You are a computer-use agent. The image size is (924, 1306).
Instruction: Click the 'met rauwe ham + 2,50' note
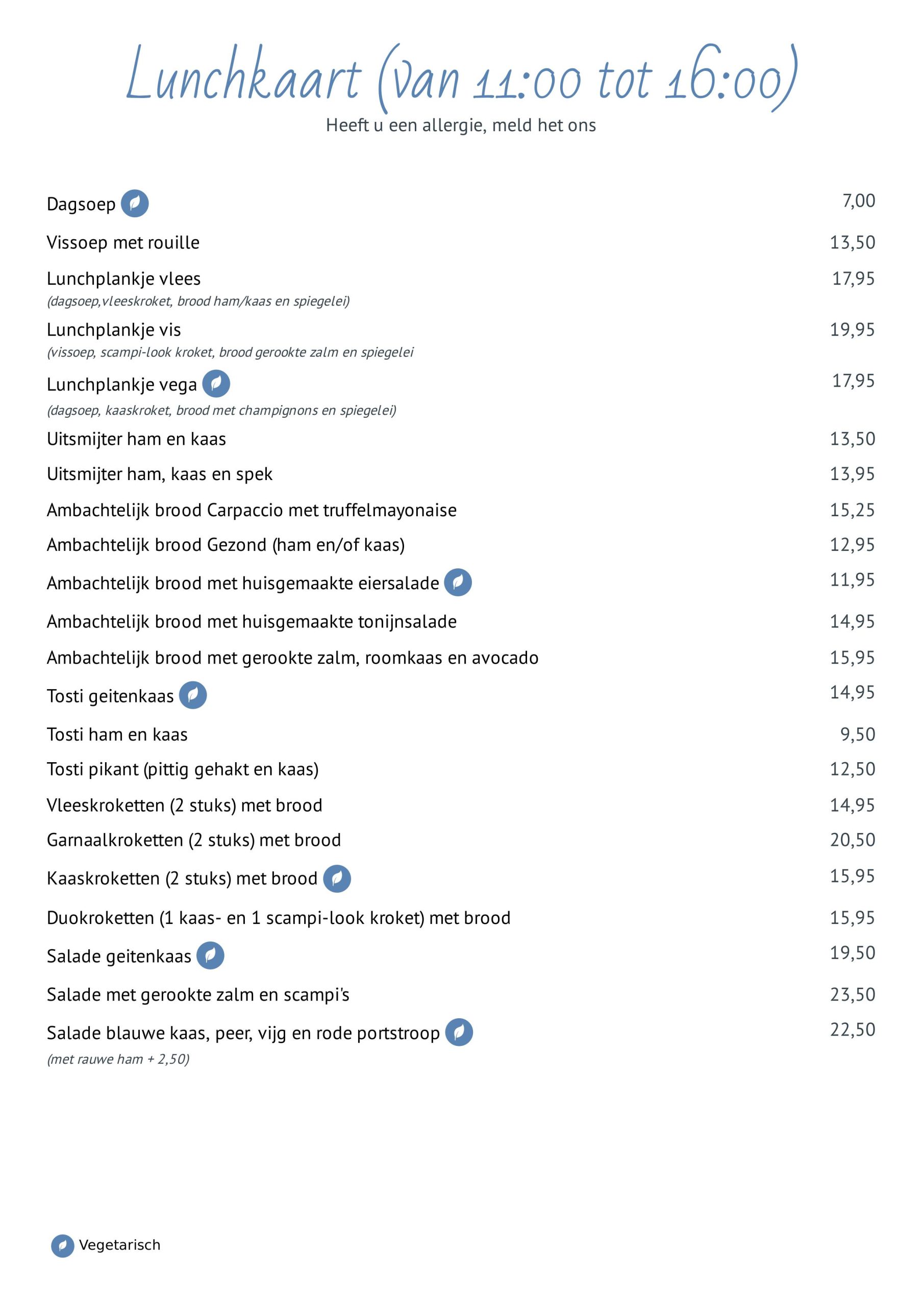coord(118,1059)
